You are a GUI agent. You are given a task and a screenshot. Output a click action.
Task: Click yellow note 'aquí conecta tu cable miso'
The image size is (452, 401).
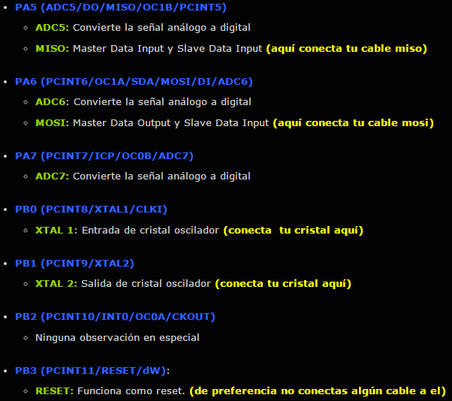click(x=346, y=49)
